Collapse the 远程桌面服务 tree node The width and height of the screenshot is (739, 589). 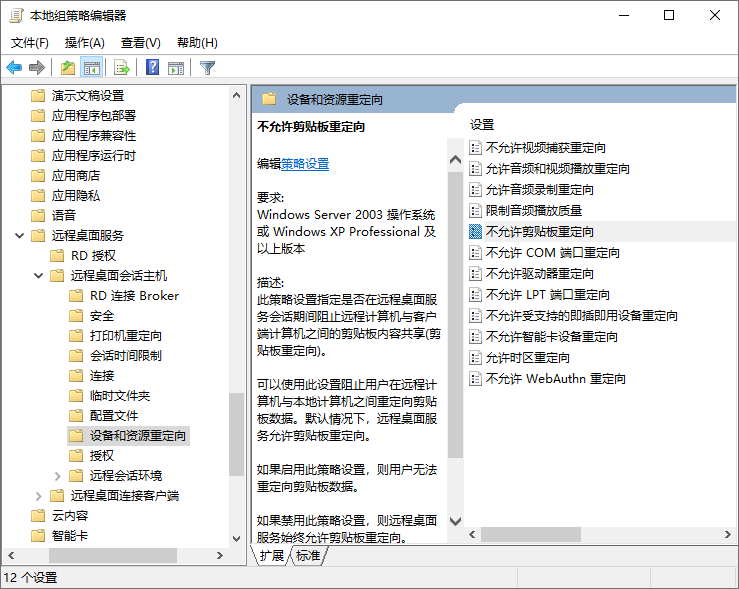(x=19, y=236)
